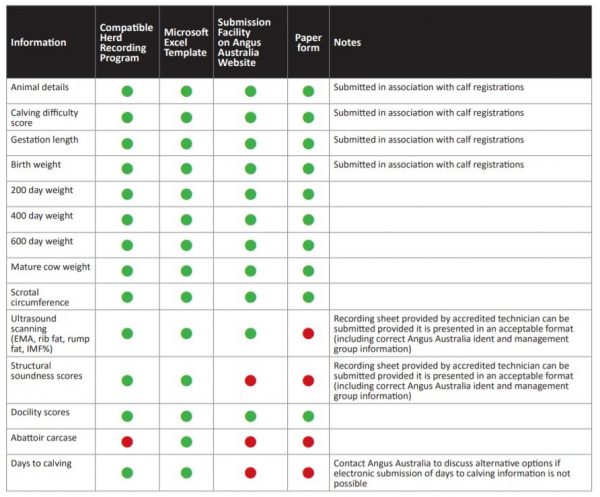Click the red Paper form dot for Ultrasound scanning
The image size is (600, 497).
pyautogui.click(x=308, y=332)
